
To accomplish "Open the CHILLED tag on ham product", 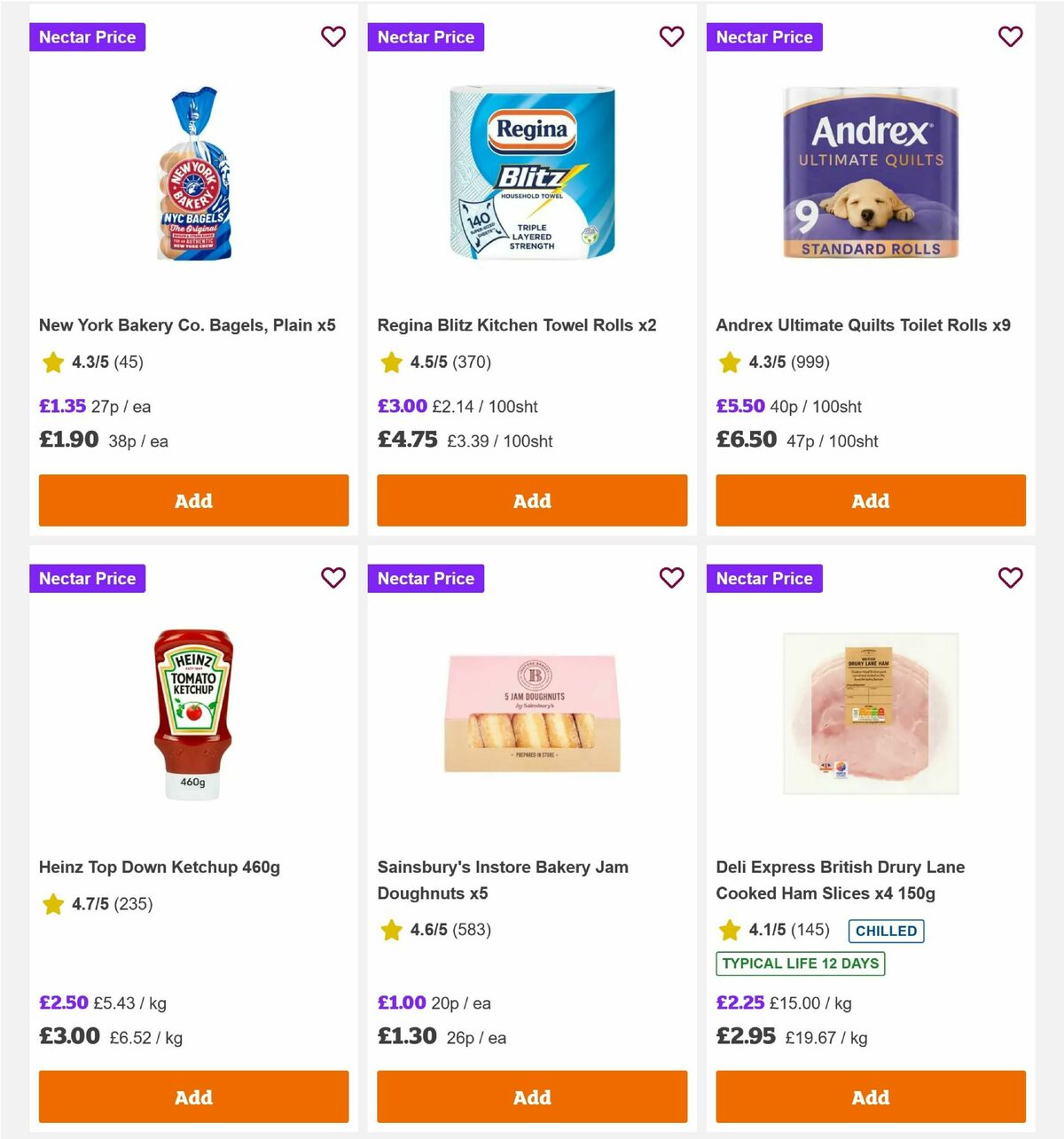I will 885,931.
